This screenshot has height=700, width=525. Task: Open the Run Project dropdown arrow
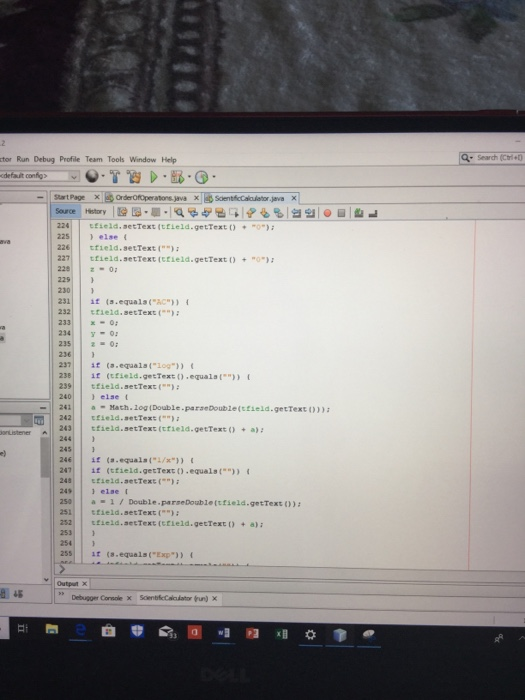[164, 177]
